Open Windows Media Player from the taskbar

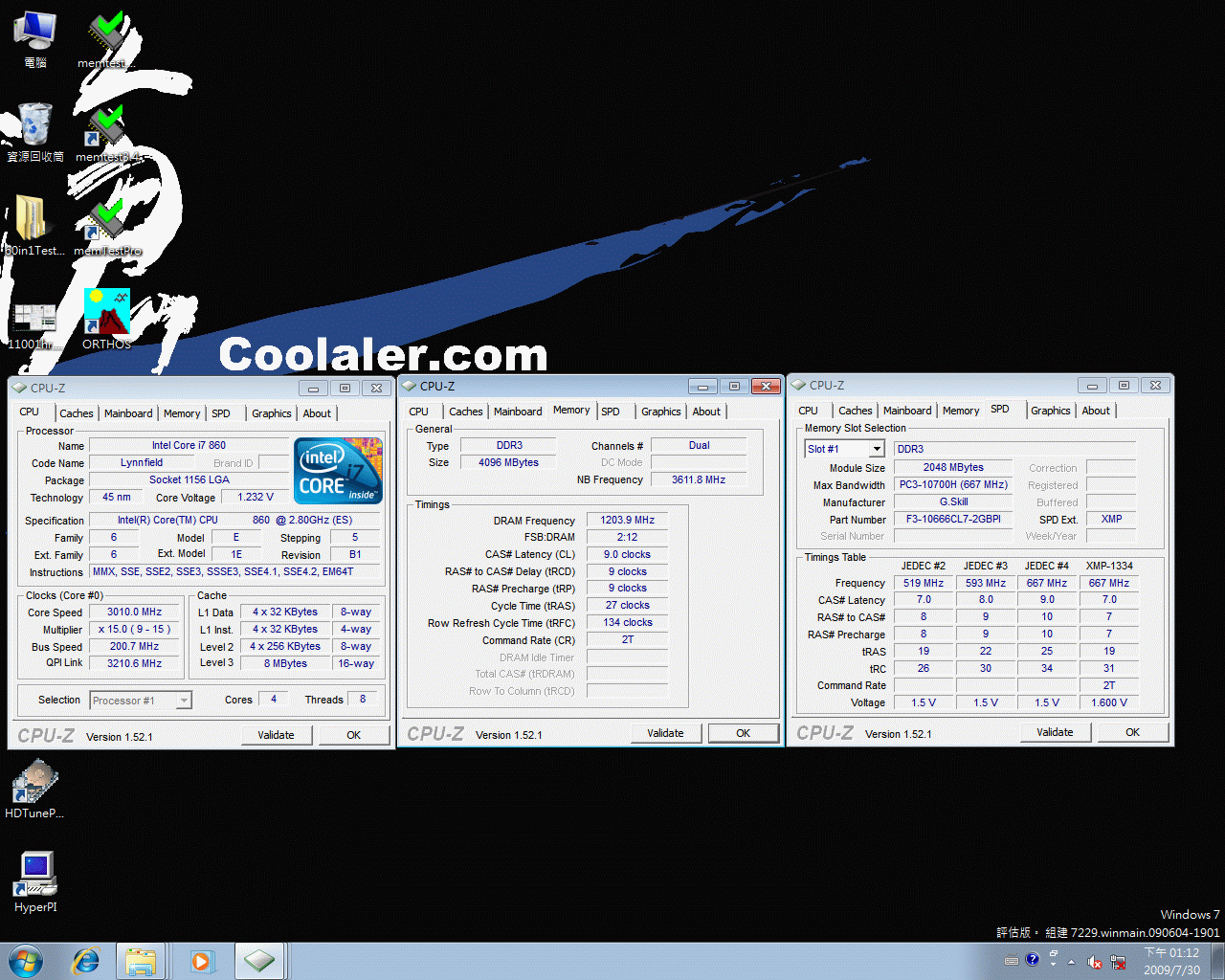[x=201, y=961]
